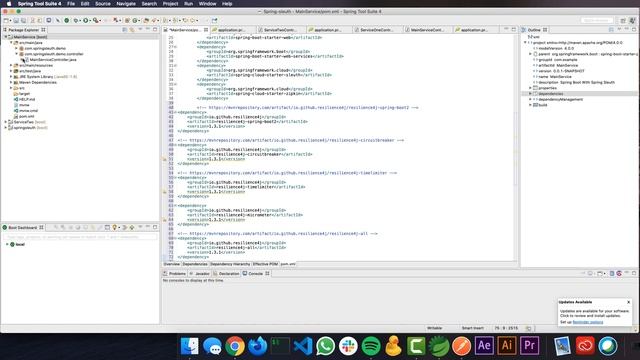Open Spring Tool Suite leaf icon in Dock
Screen dimensions: 640x360
click(439, 346)
